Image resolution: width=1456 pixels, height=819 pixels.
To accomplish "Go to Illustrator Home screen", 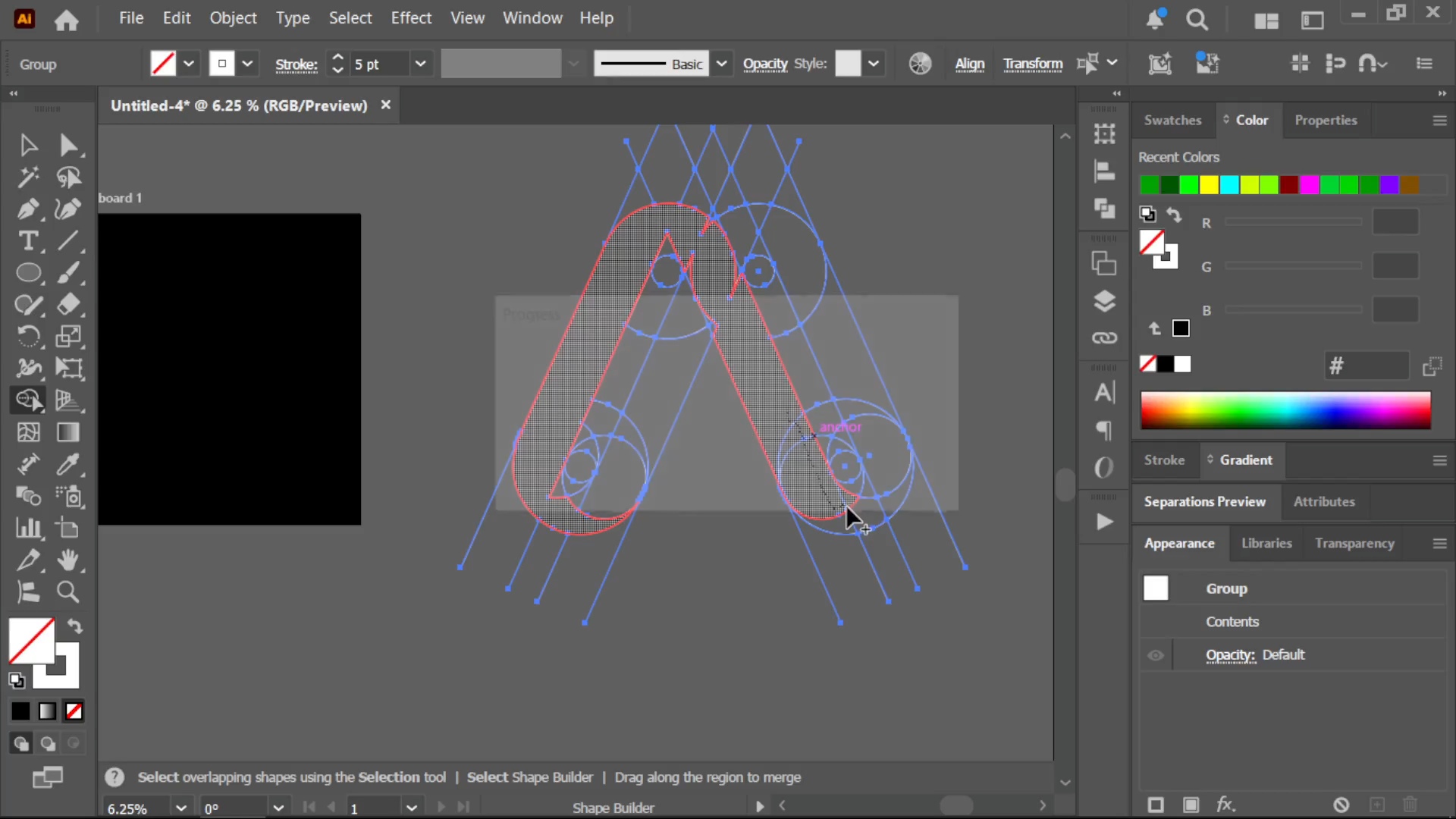I will pos(67,20).
